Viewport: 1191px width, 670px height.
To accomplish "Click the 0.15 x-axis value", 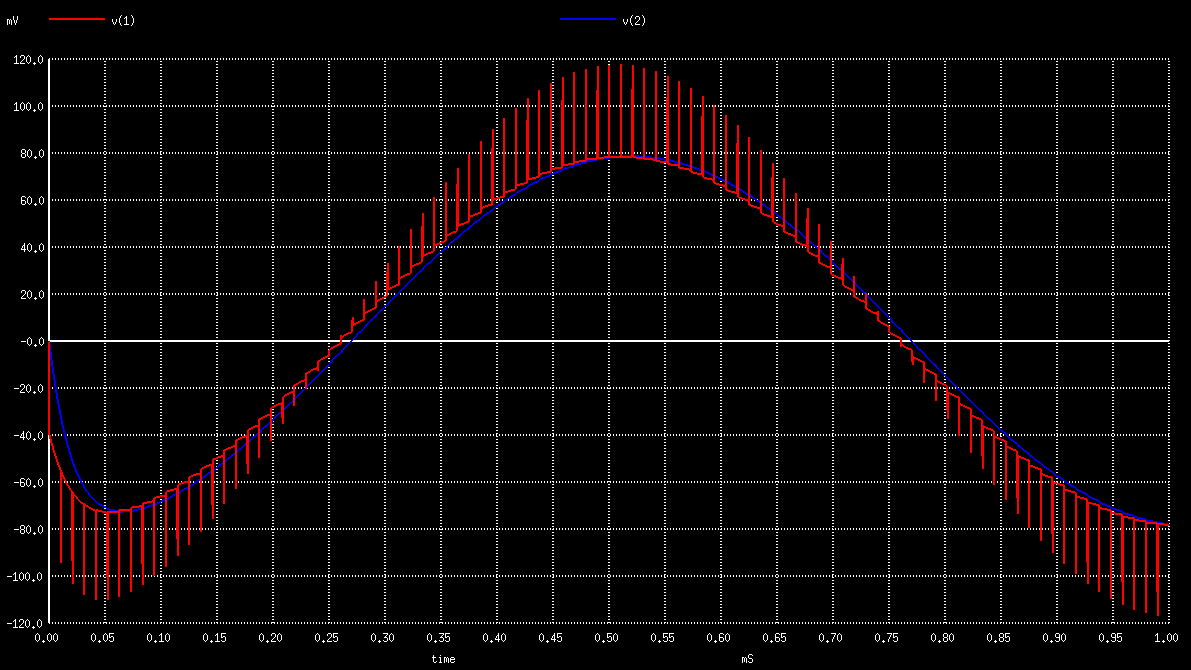I will coord(214,638).
